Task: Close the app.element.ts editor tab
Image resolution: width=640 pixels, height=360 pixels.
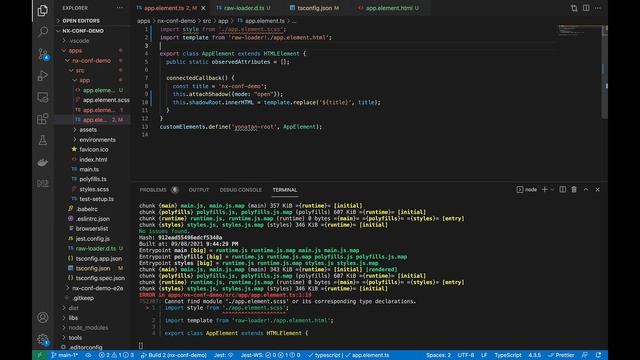Action: (203, 8)
